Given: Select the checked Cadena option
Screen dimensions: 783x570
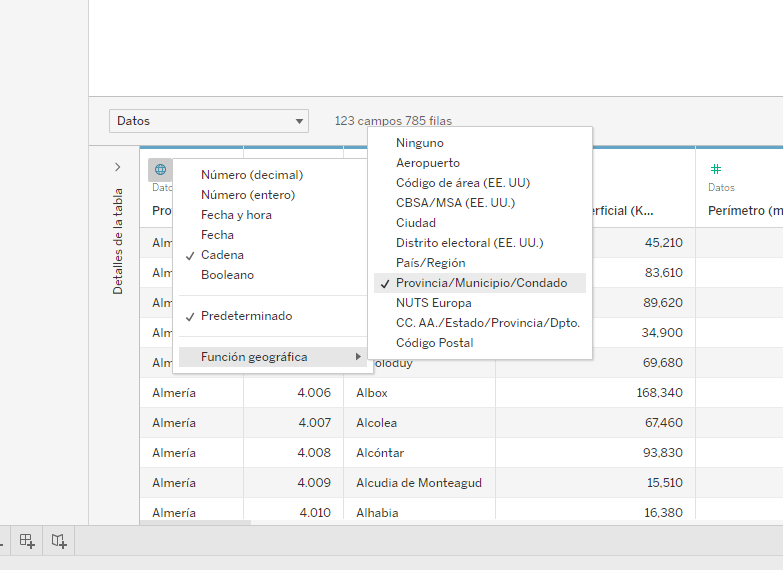Looking at the screenshot, I should tap(222, 255).
